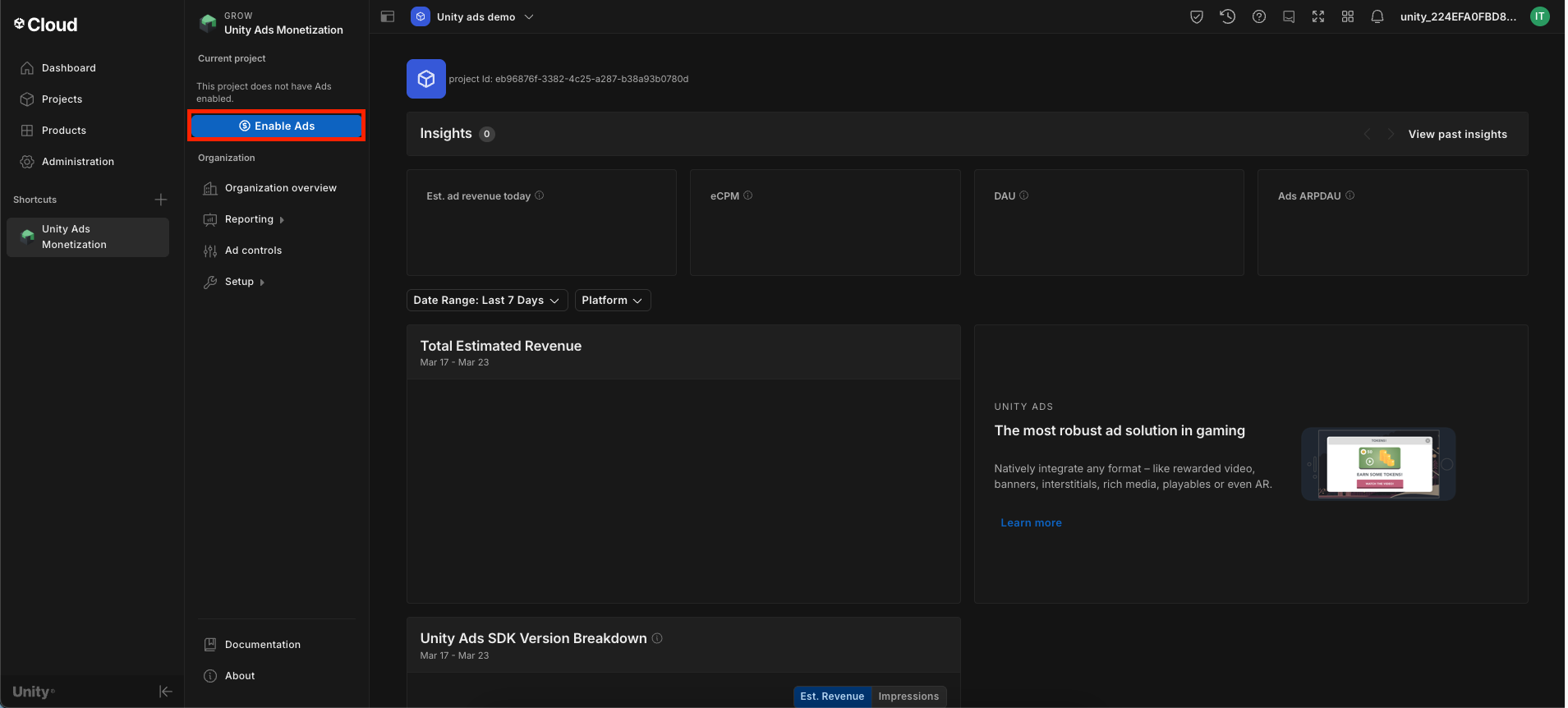Viewport: 1568px width, 708px height.
Task: Click the IT user avatar
Action: coord(1540,16)
